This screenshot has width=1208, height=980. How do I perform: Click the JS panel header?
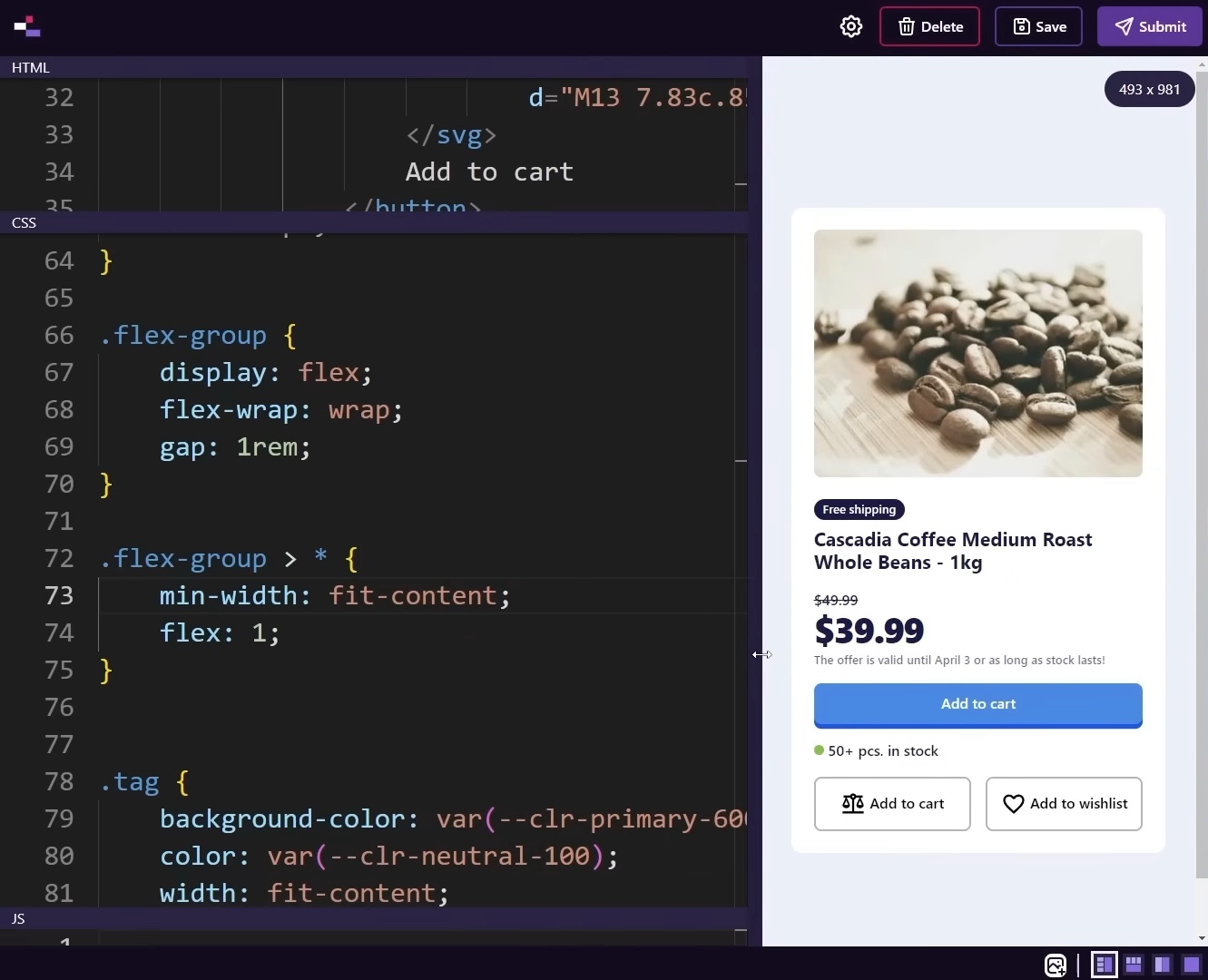click(374, 918)
